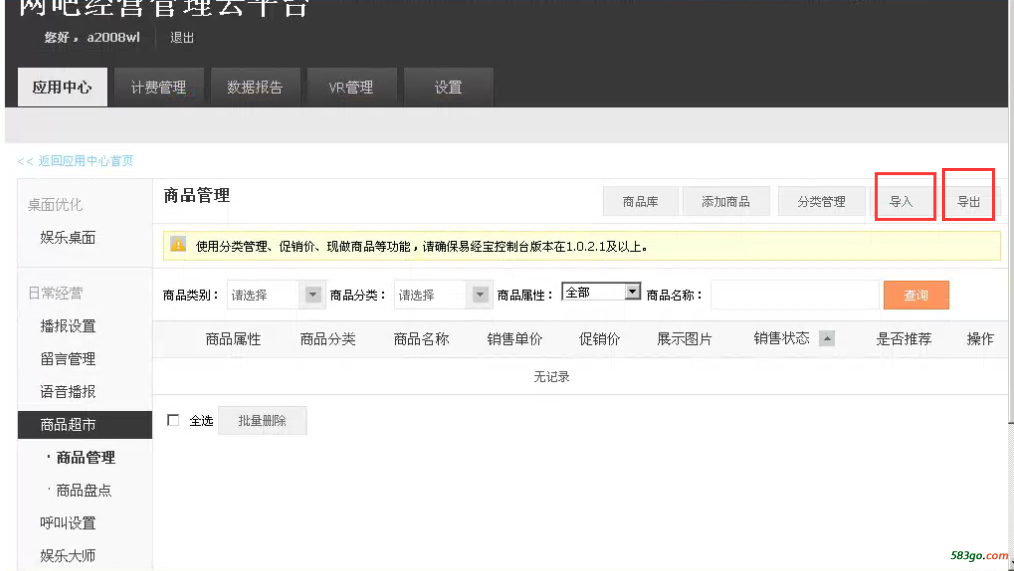
Task: Open 呼叫设置 sidebar item
Action: pyautogui.click(x=68, y=523)
